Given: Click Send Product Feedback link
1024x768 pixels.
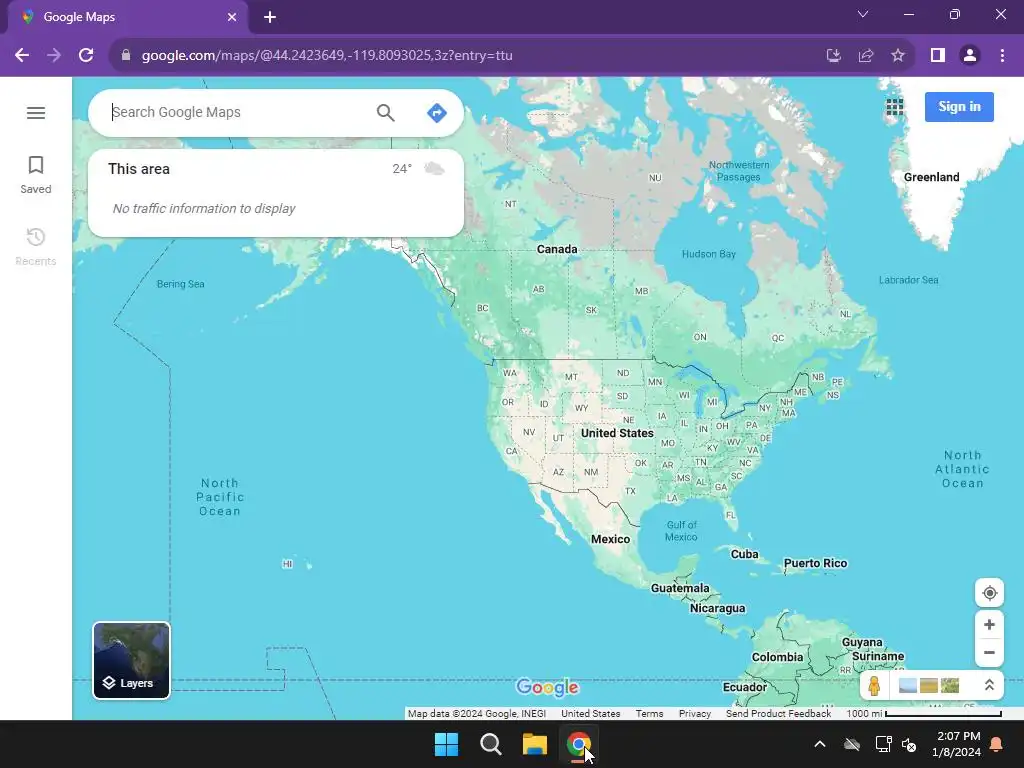Looking at the screenshot, I should point(778,714).
